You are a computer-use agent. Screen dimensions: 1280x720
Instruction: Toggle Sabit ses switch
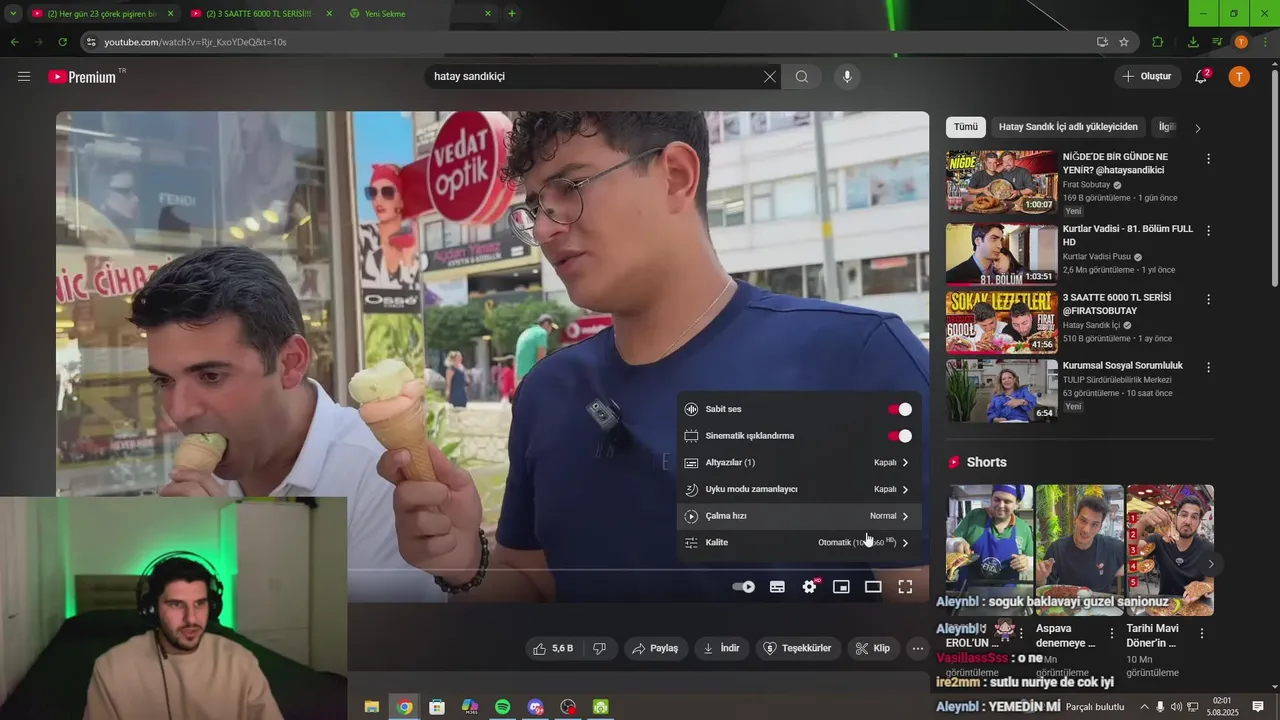click(x=899, y=409)
